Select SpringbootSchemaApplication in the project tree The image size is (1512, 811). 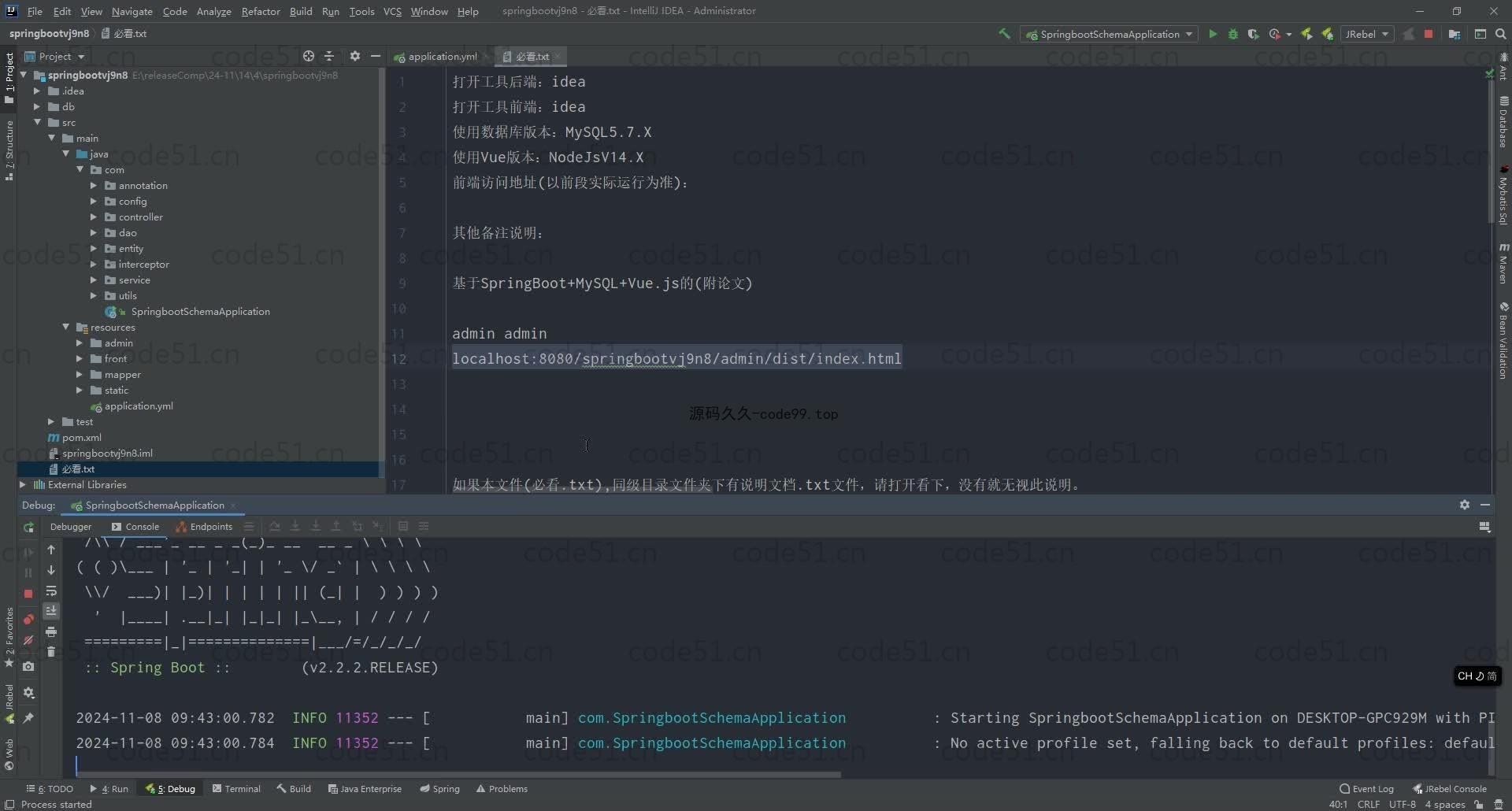pyautogui.click(x=200, y=312)
